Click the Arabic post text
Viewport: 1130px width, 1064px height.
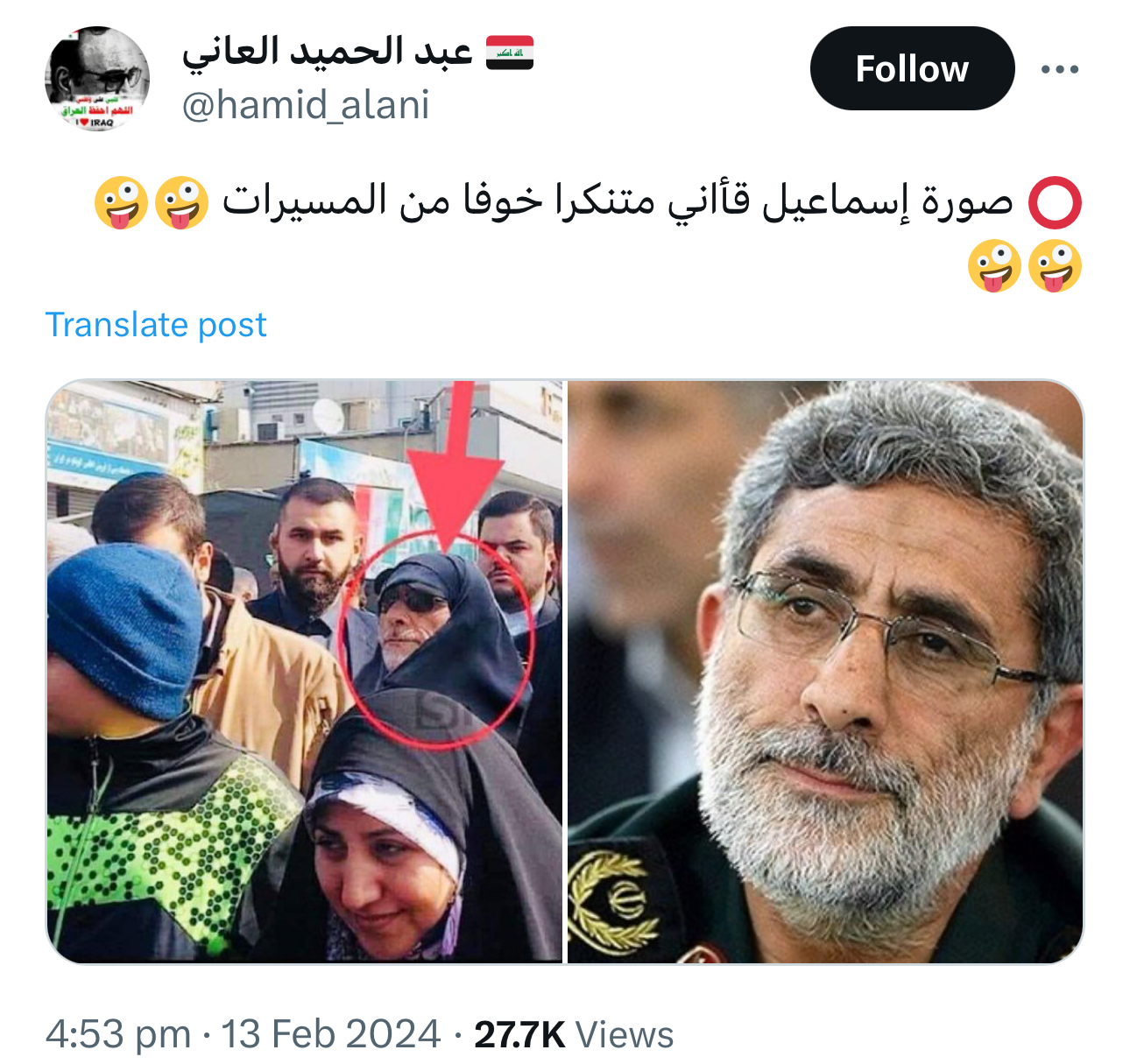click(x=618, y=201)
